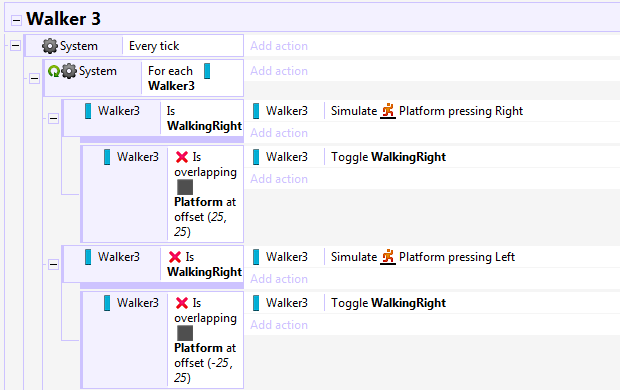The image size is (620, 390).
Task: Click Add action under Simulate pressing Left
Action: pyautogui.click(x=279, y=279)
